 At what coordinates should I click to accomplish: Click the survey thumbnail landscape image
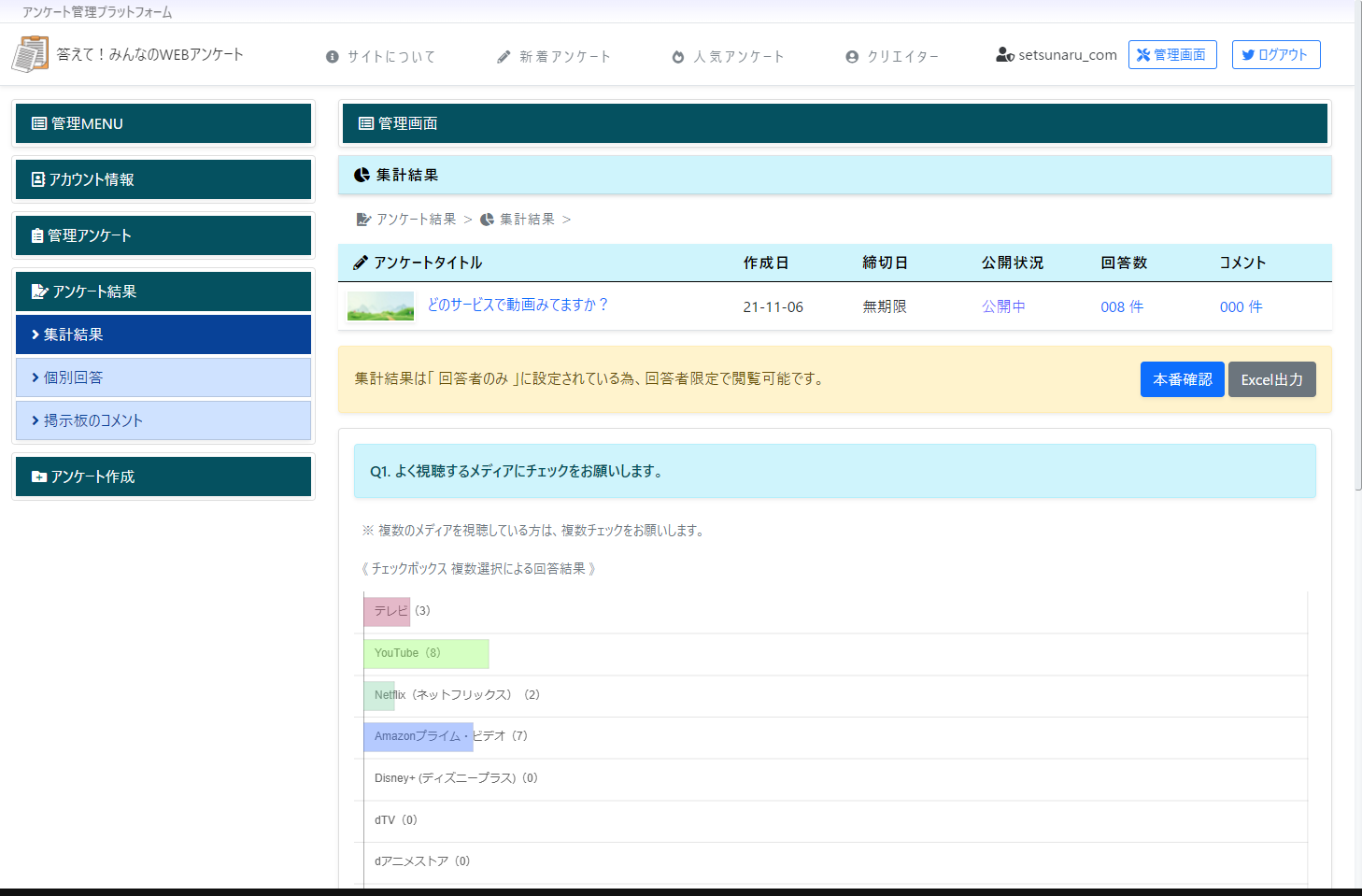point(380,306)
